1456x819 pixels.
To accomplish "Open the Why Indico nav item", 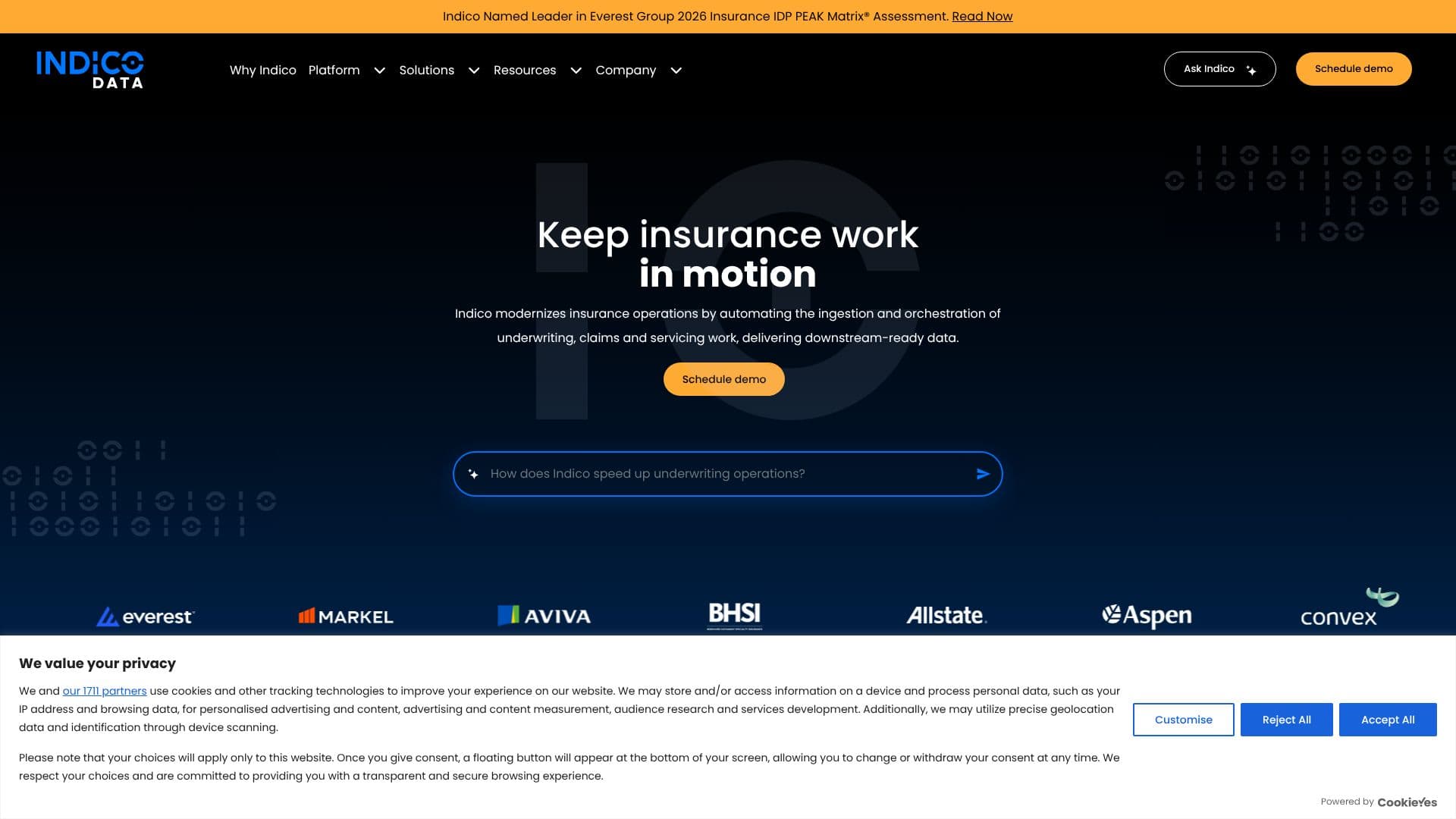I will tap(263, 71).
